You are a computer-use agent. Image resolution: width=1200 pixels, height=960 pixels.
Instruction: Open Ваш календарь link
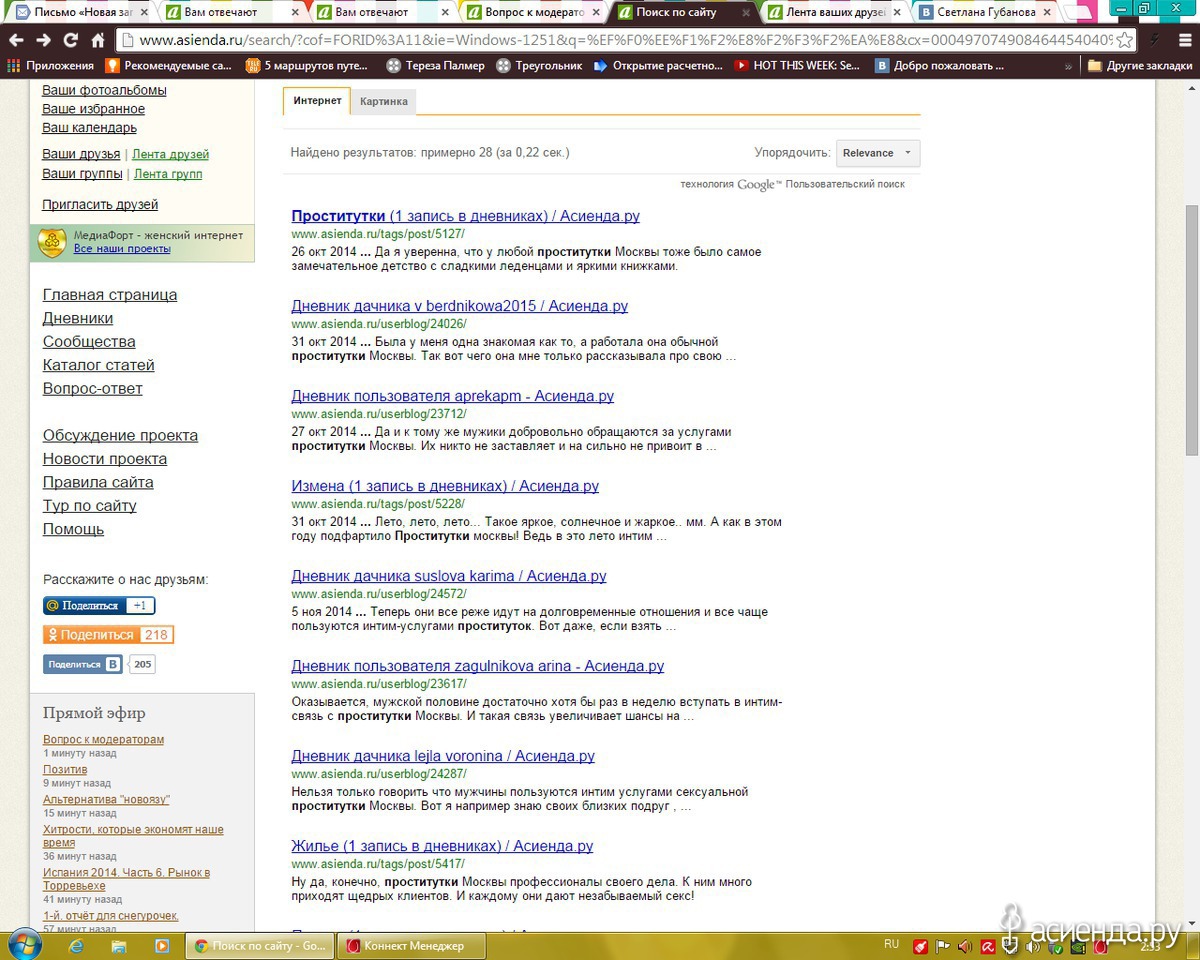tap(89, 128)
